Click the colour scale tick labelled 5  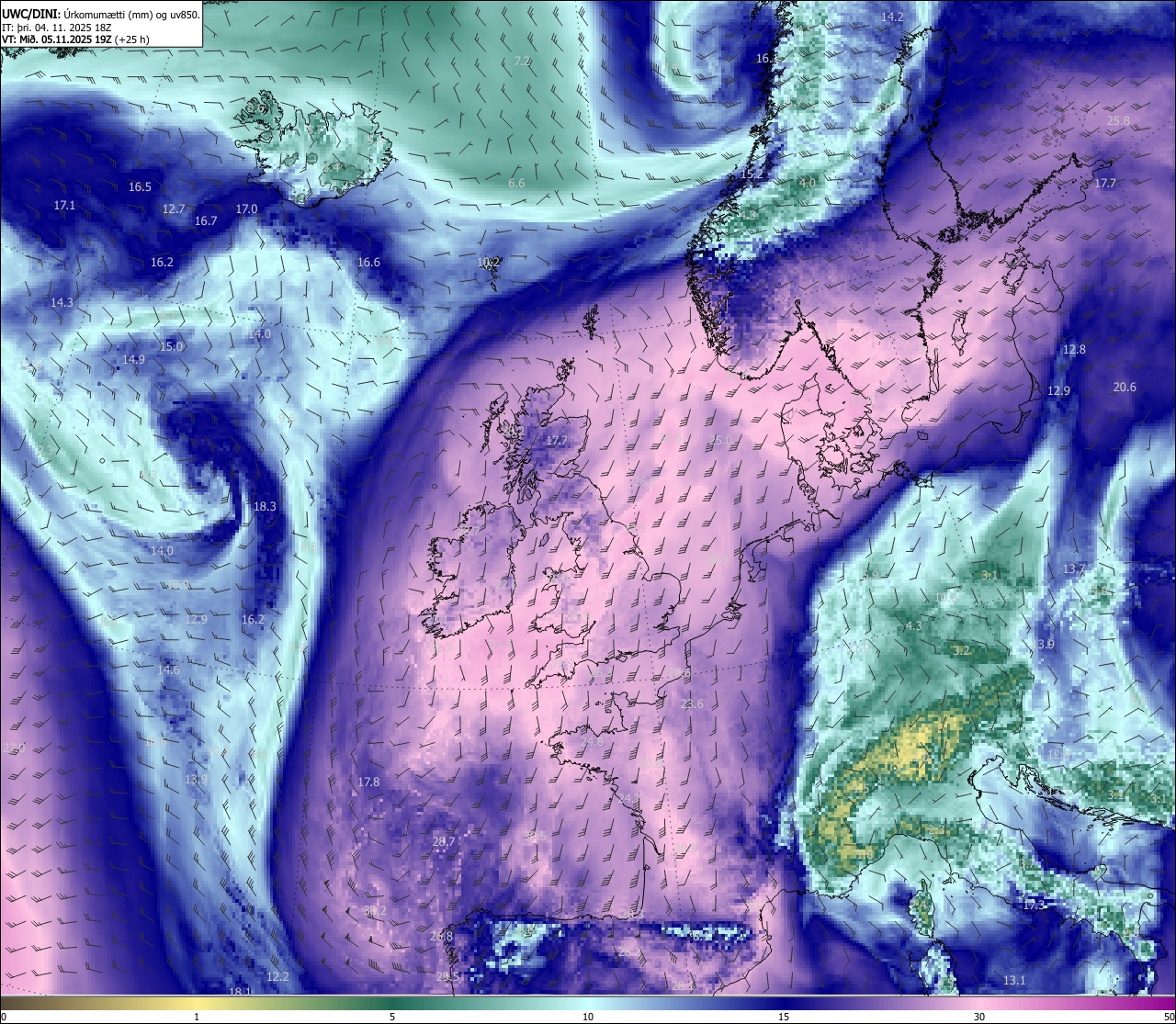392,1017
